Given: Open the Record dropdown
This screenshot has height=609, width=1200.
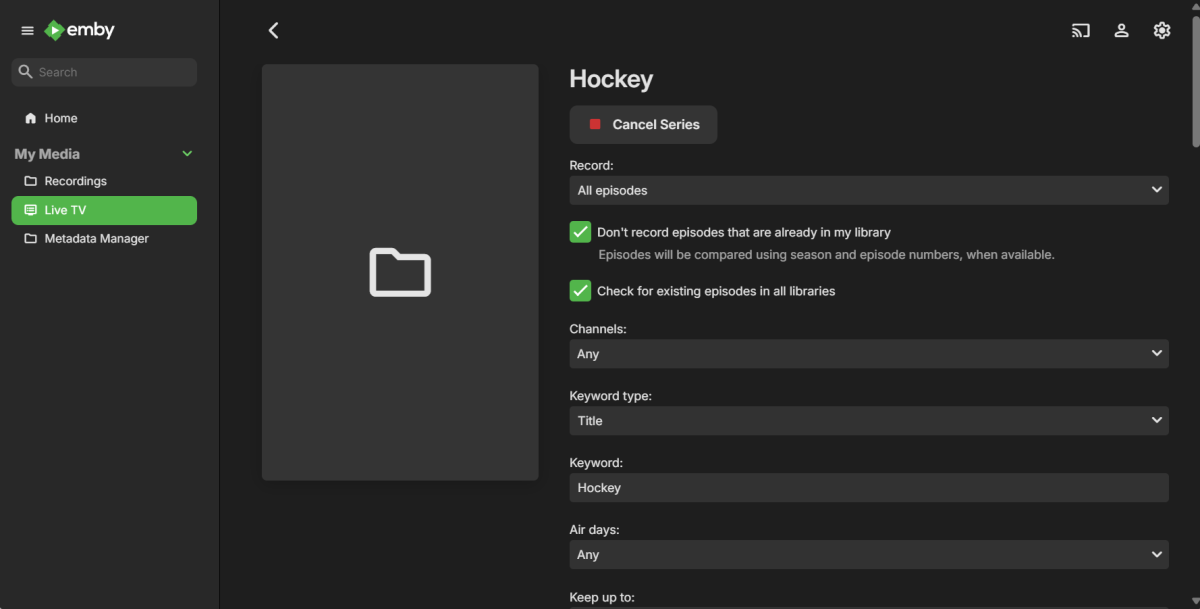Looking at the screenshot, I should (x=868, y=190).
